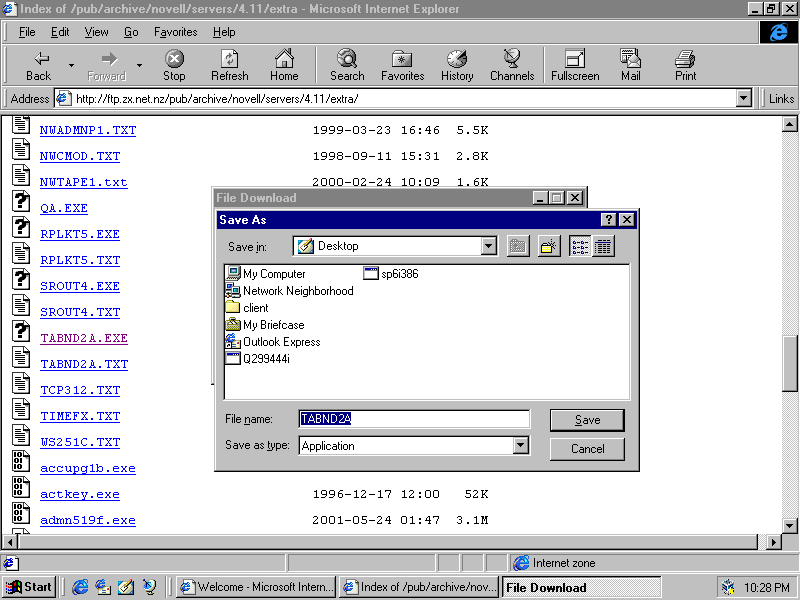Open the Save in dropdown
The height and width of the screenshot is (600, 800).
[488, 246]
